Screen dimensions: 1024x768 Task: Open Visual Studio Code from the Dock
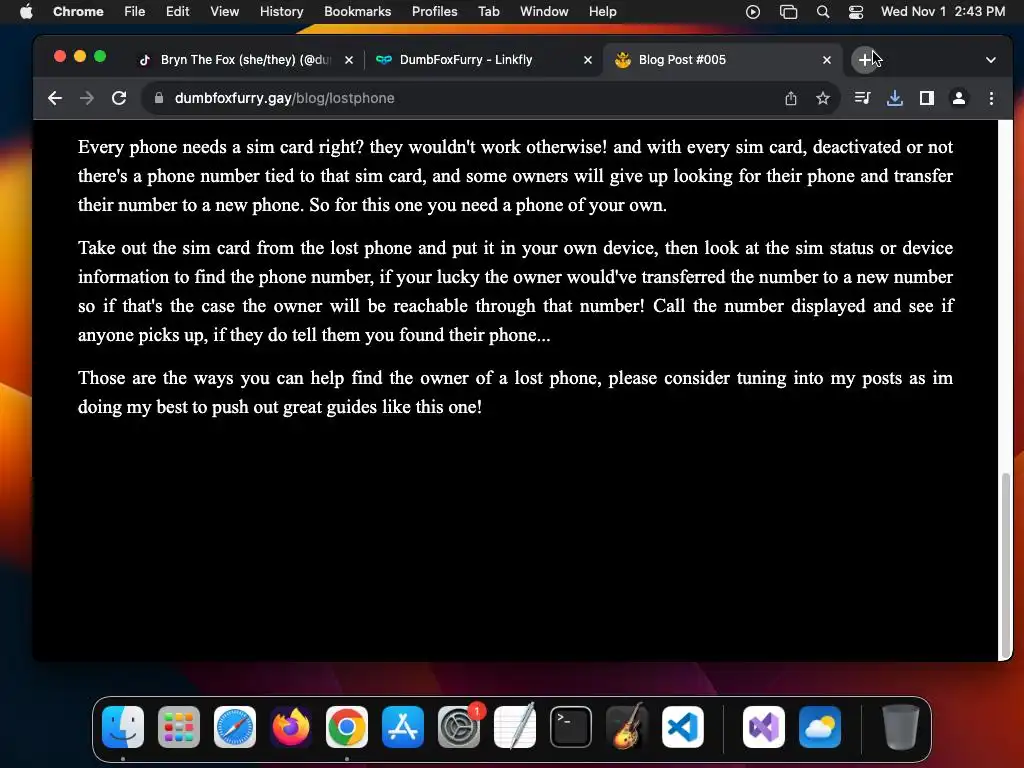(x=682, y=727)
